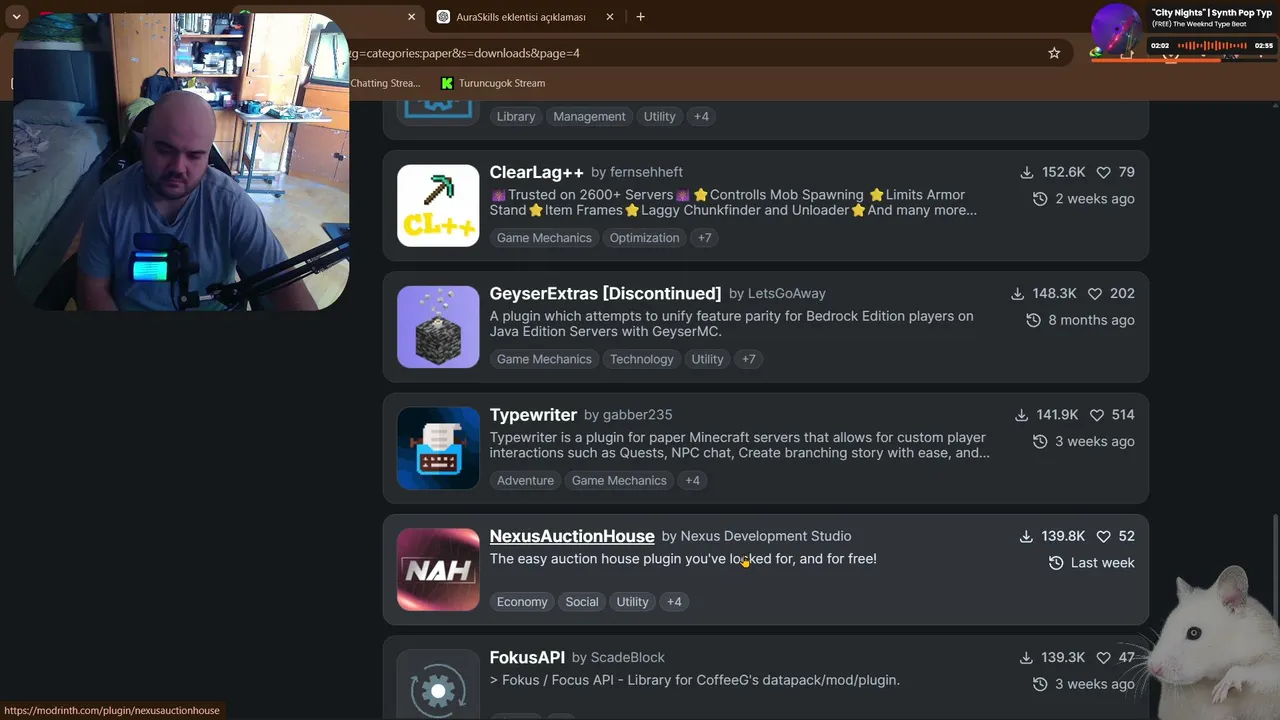Open the ClearLag++ plugin logo

click(x=438, y=205)
